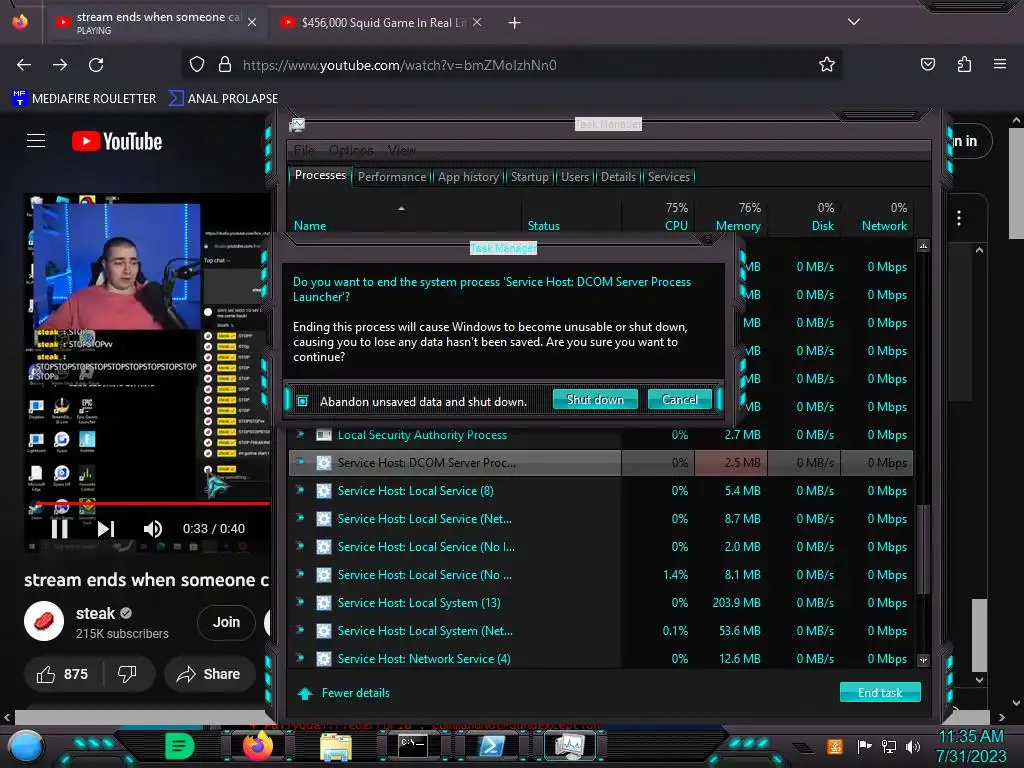Switch to the Performance tab
This screenshot has width=1024, height=768.
coord(392,177)
